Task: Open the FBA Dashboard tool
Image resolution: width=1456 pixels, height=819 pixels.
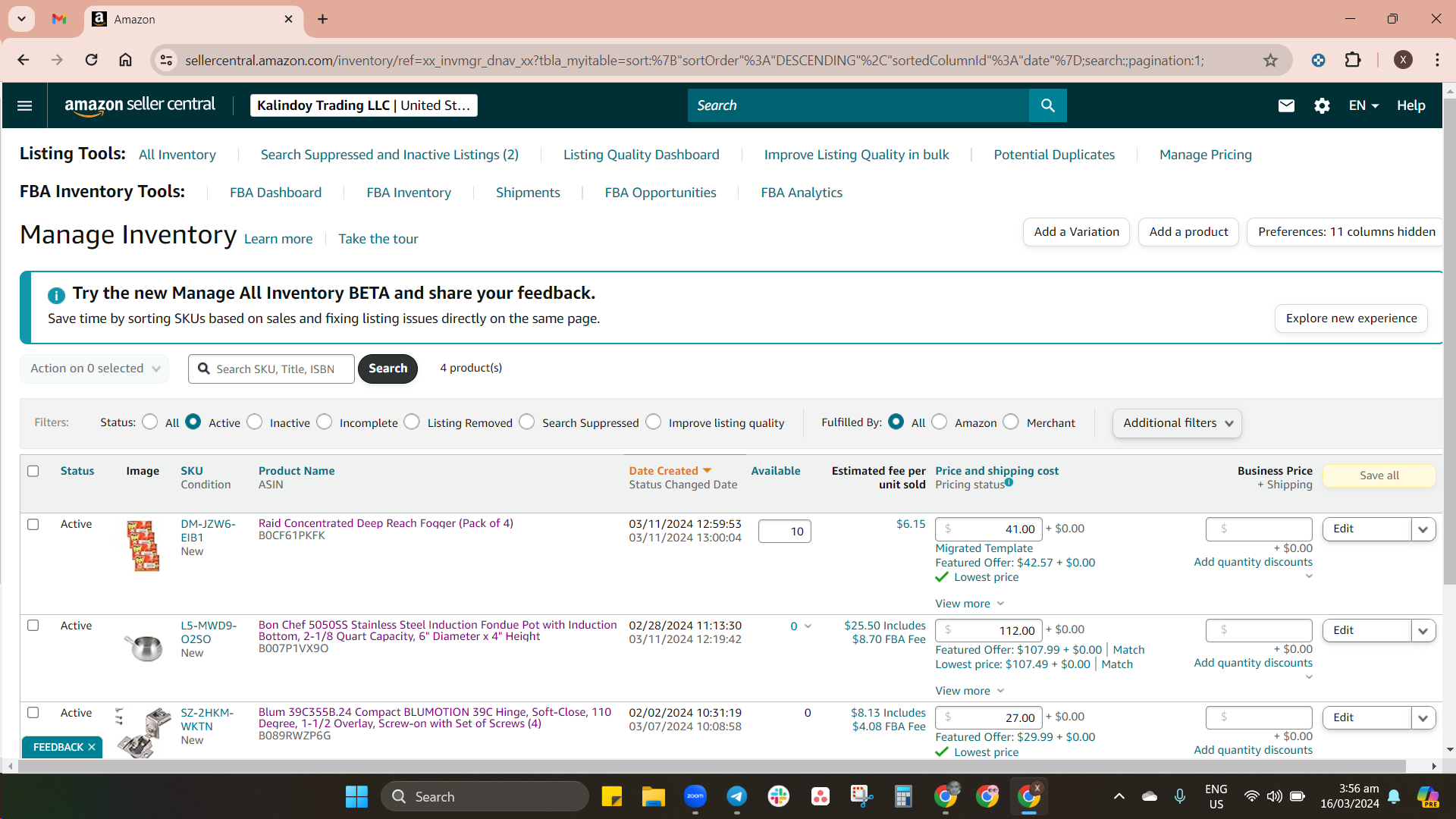Action: (276, 193)
